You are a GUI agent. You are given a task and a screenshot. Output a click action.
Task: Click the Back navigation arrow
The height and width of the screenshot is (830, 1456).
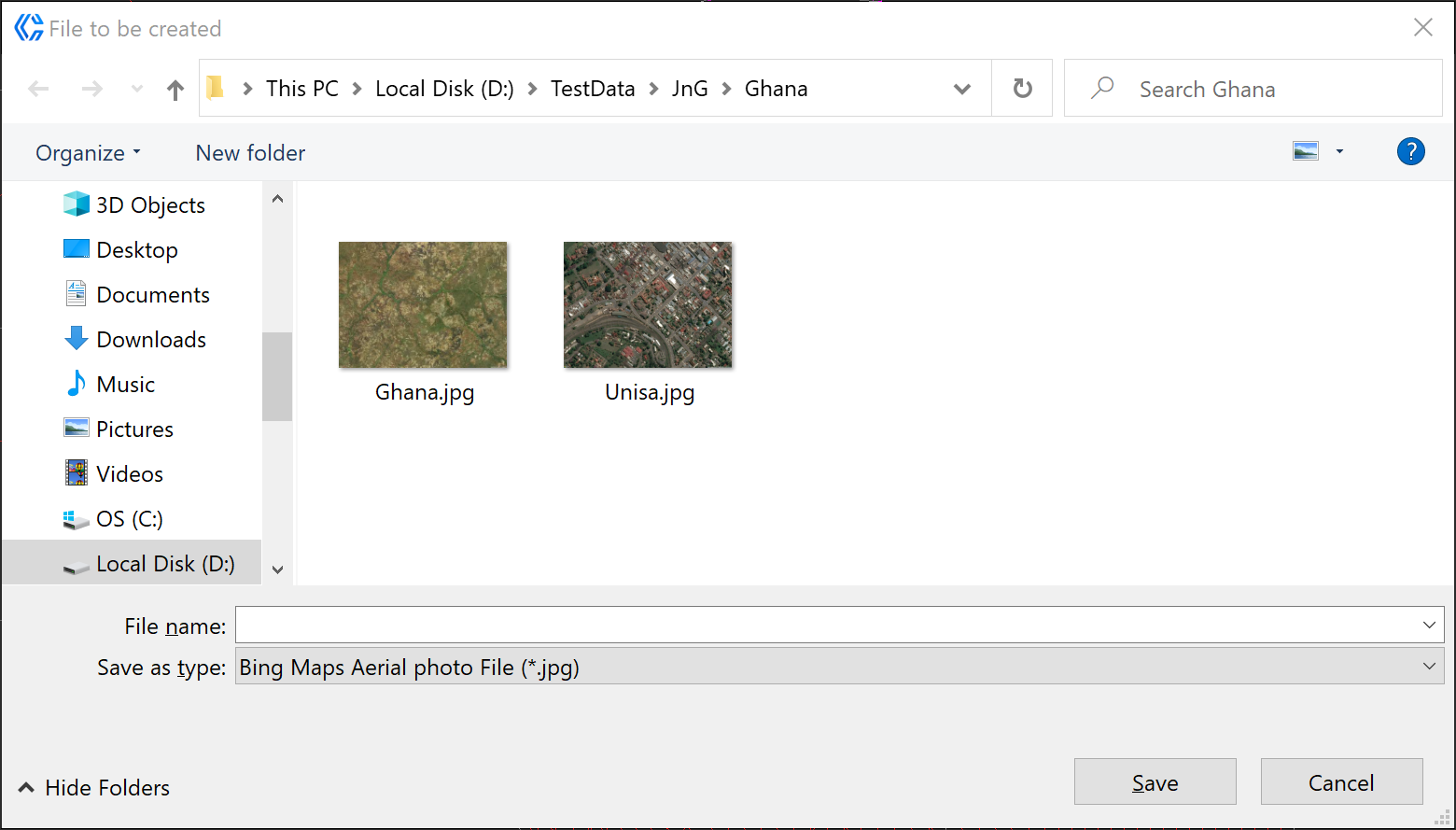point(38,90)
